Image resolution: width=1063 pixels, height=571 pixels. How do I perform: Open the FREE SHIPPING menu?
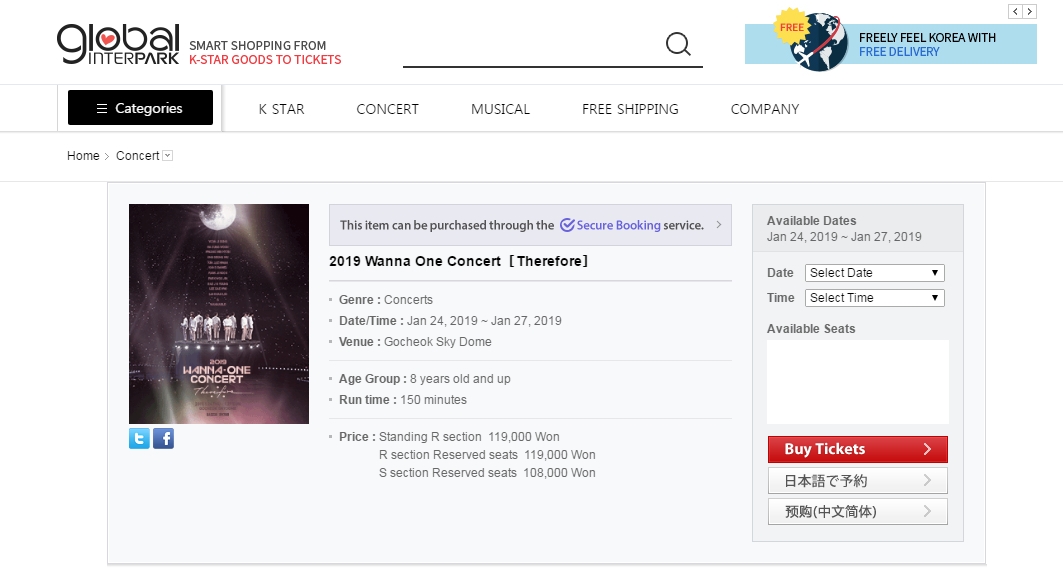(x=630, y=109)
